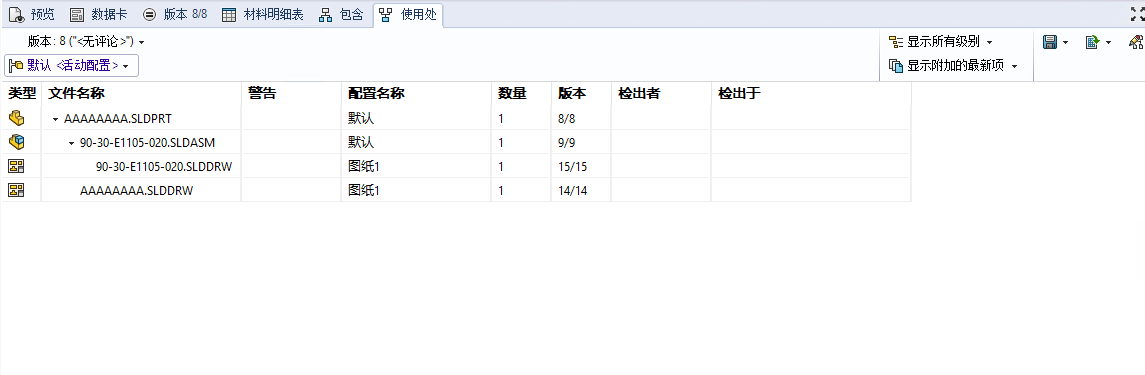Select the 90-30-E1105-020.SLDASM file name
Image resolution: width=1145 pixels, height=375 pixels.
click(x=148, y=142)
